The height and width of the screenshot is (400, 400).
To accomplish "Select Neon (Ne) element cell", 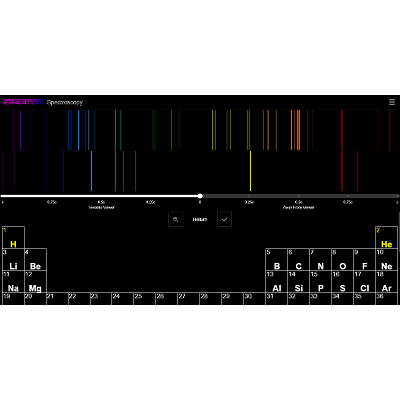I will coord(386,259).
